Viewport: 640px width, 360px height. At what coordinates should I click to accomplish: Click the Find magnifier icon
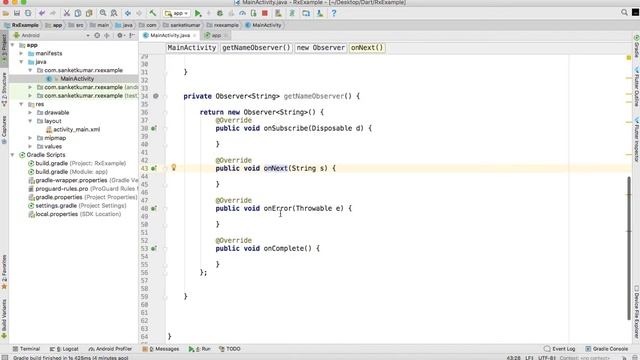(x=103, y=13)
